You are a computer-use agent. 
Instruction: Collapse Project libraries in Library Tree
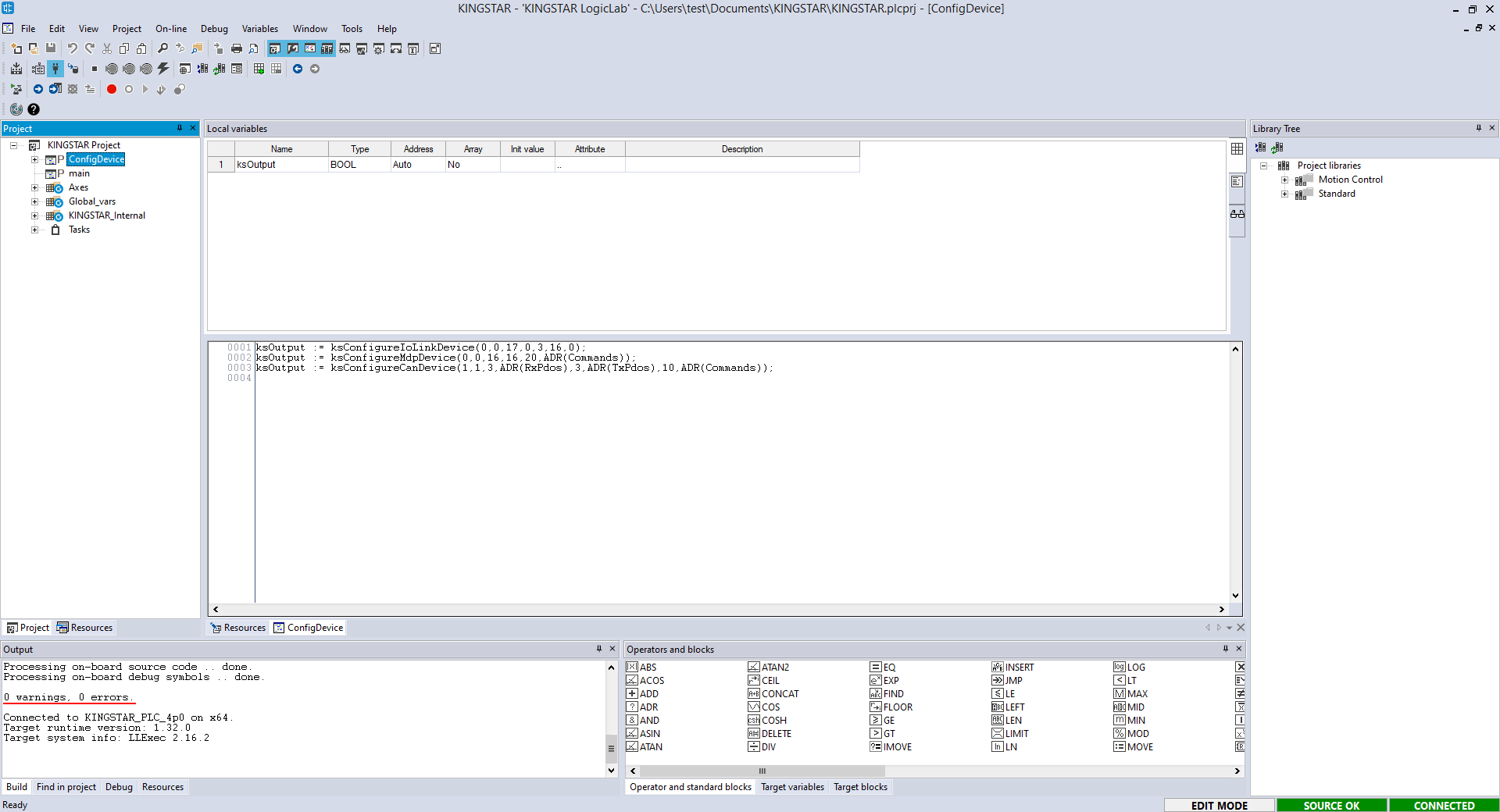click(1263, 166)
